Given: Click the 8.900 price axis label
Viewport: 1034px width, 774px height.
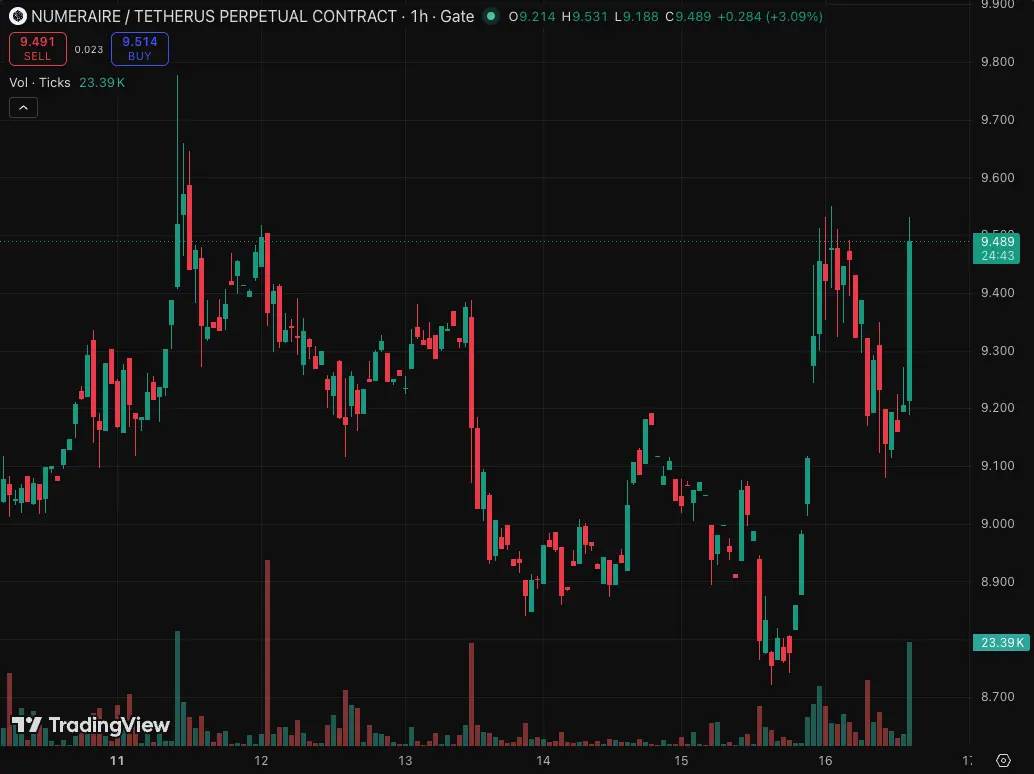Looking at the screenshot, I should point(998,582).
